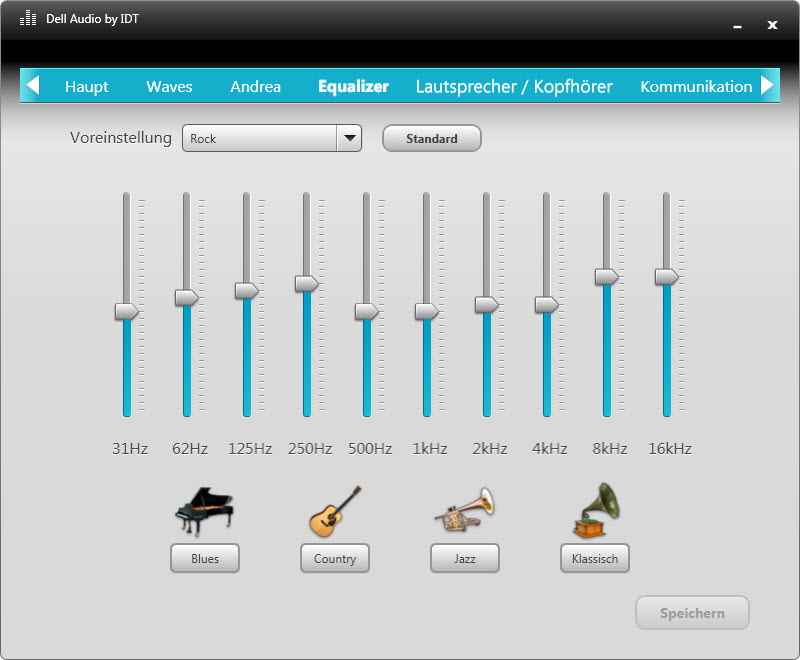The image size is (800, 660).
Task: Apply the Blues preset button
Action: [205, 559]
